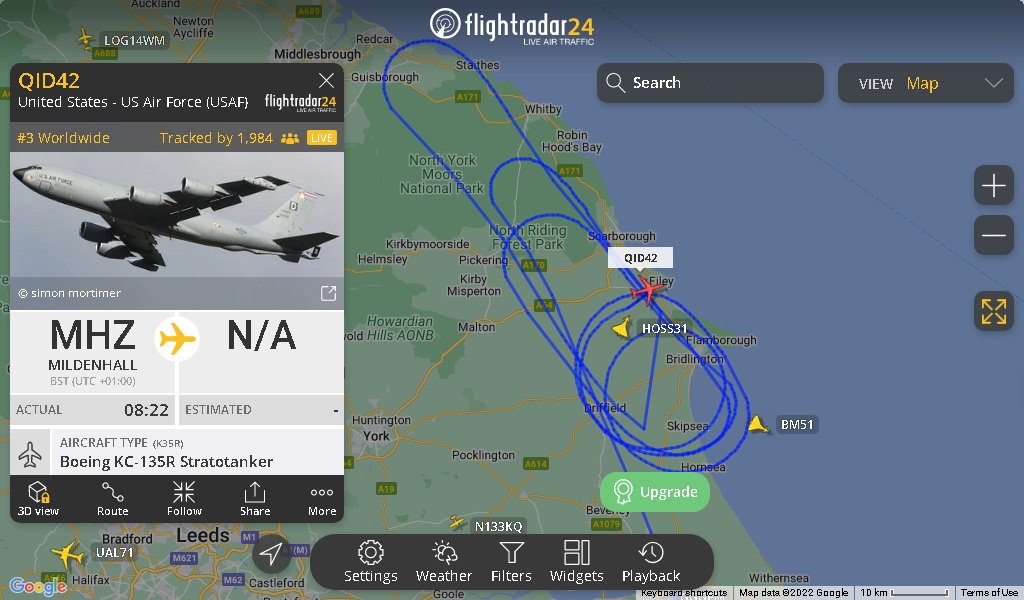The image size is (1024, 600).
Task: Zoom in with the plus button
Action: click(993, 185)
